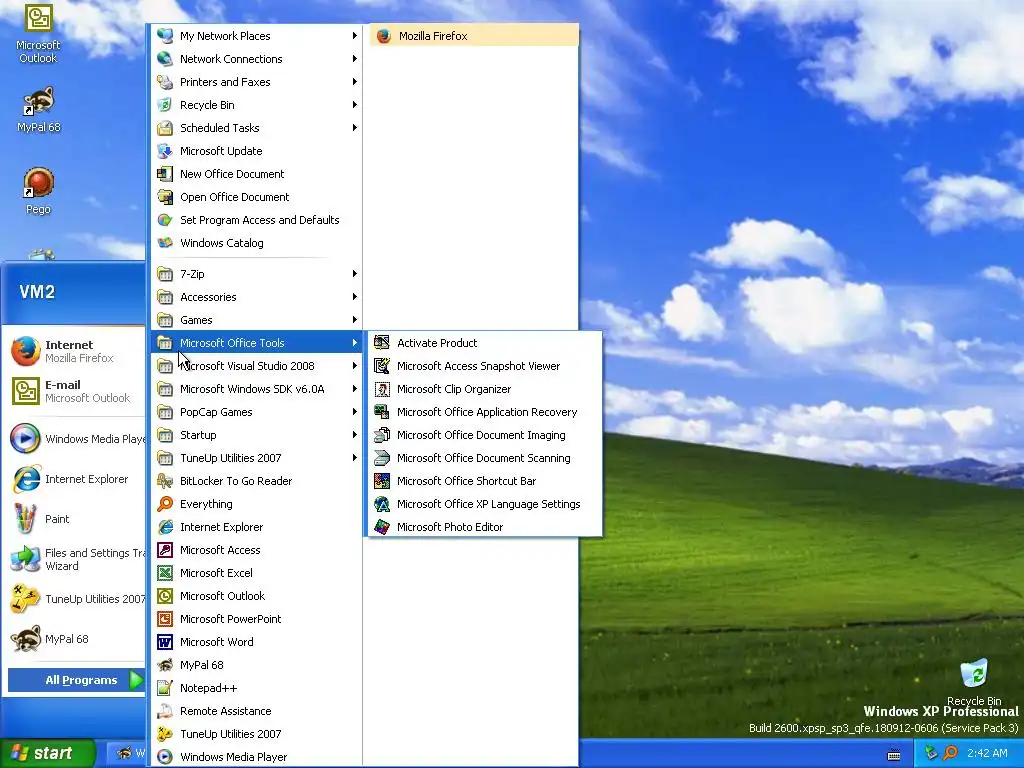Click the 2:42 AM taskbar clock
The width and height of the screenshot is (1024, 768).
tap(987, 753)
